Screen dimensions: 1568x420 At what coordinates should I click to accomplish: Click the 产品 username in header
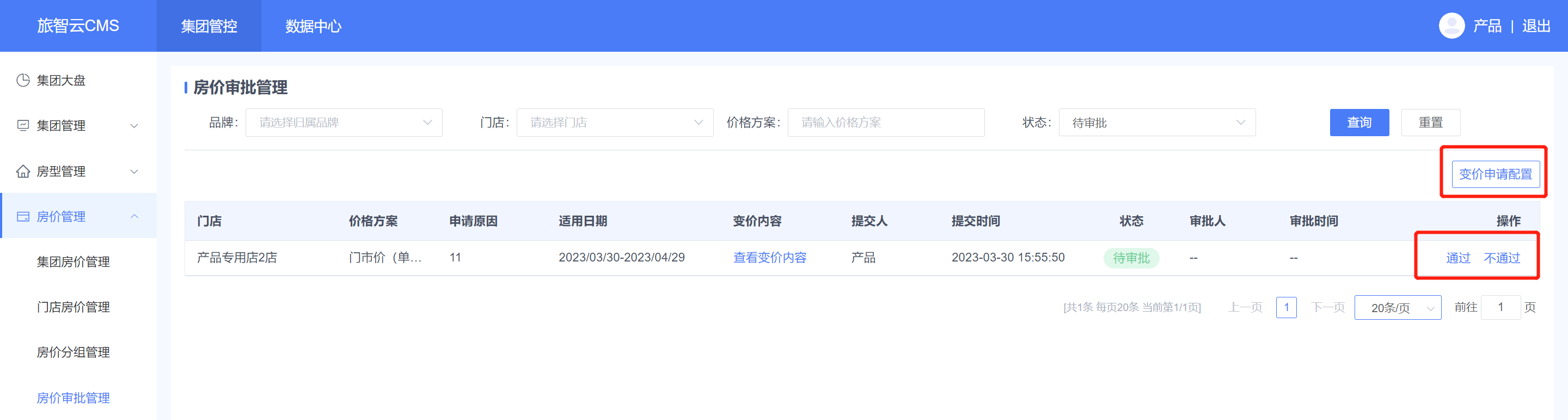click(1487, 26)
